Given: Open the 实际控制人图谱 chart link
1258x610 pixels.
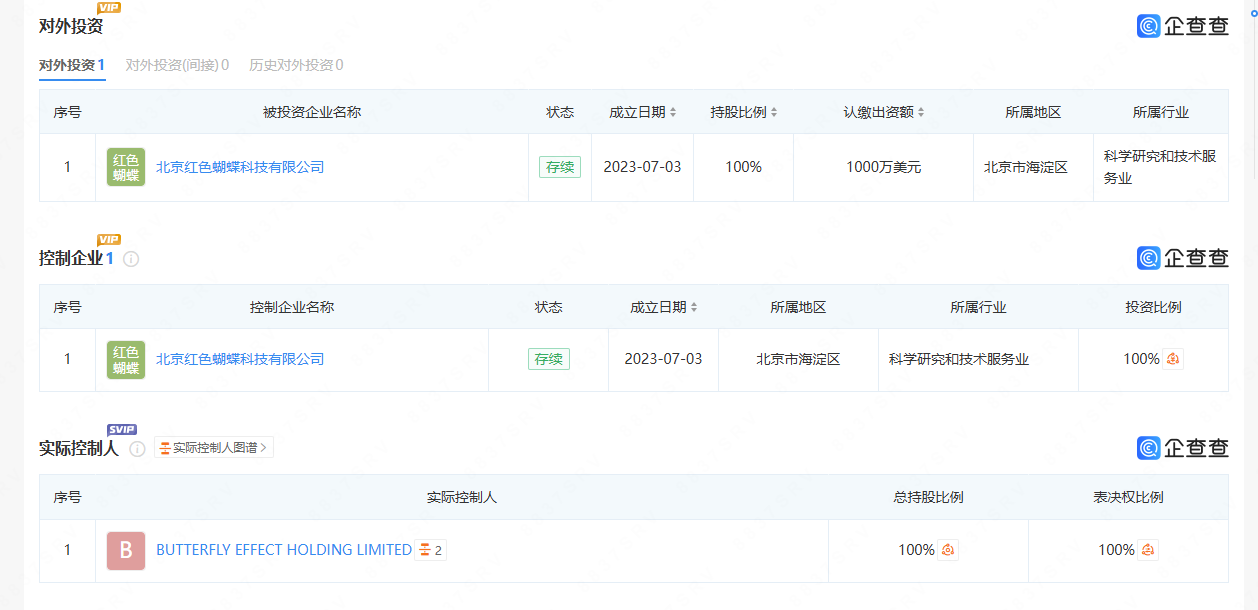Looking at the screenshot, I should click(x=214, y=448).
